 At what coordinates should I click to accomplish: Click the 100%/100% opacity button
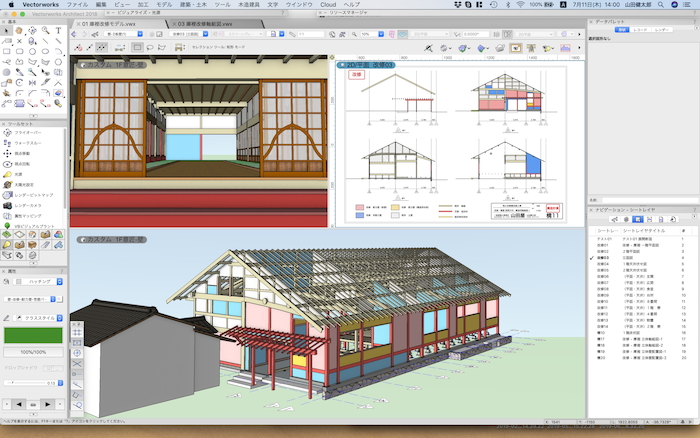32,353
